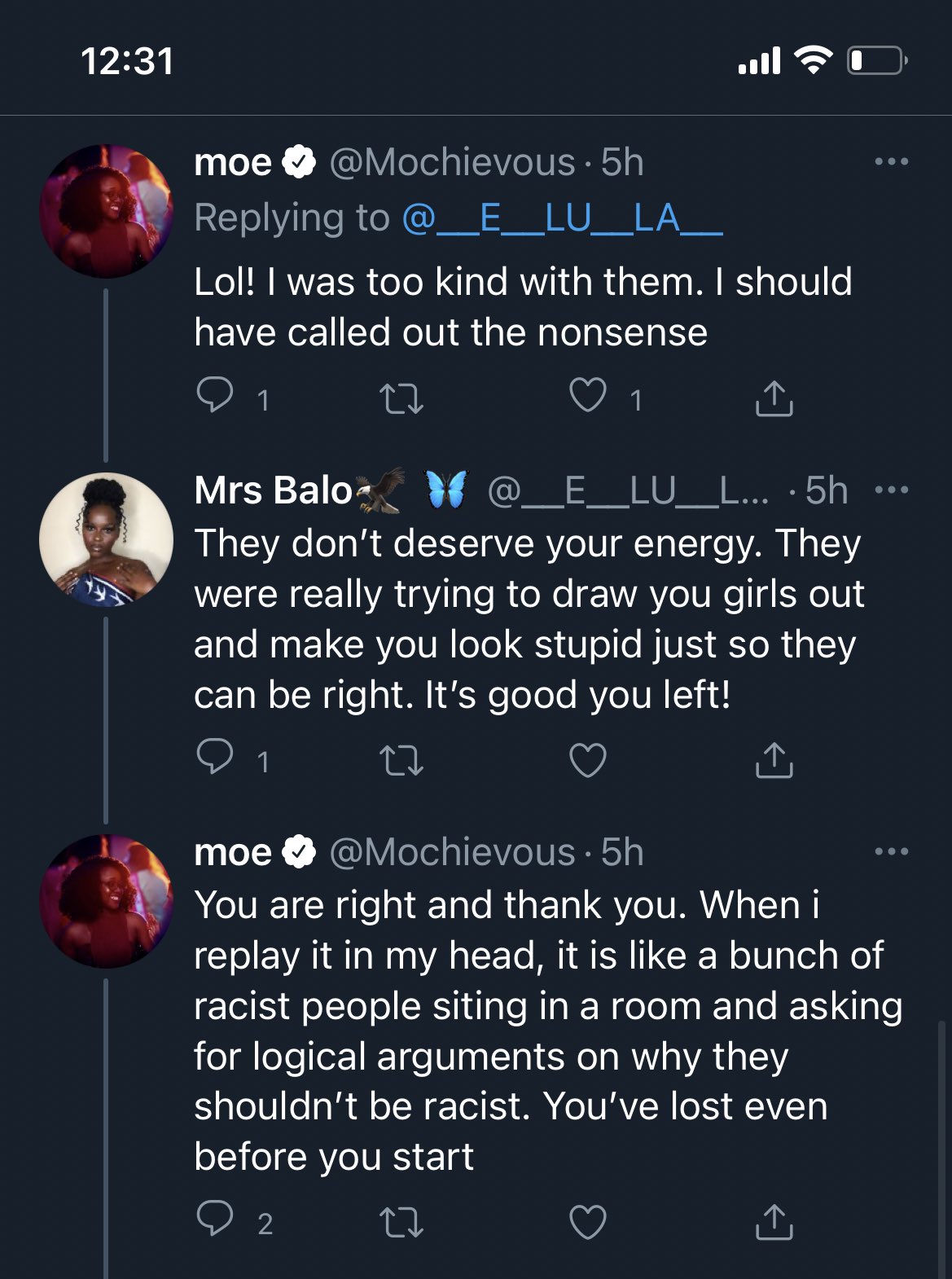
Task: Retweet moe's "You are right" tweet
Action: (401, 1222)
